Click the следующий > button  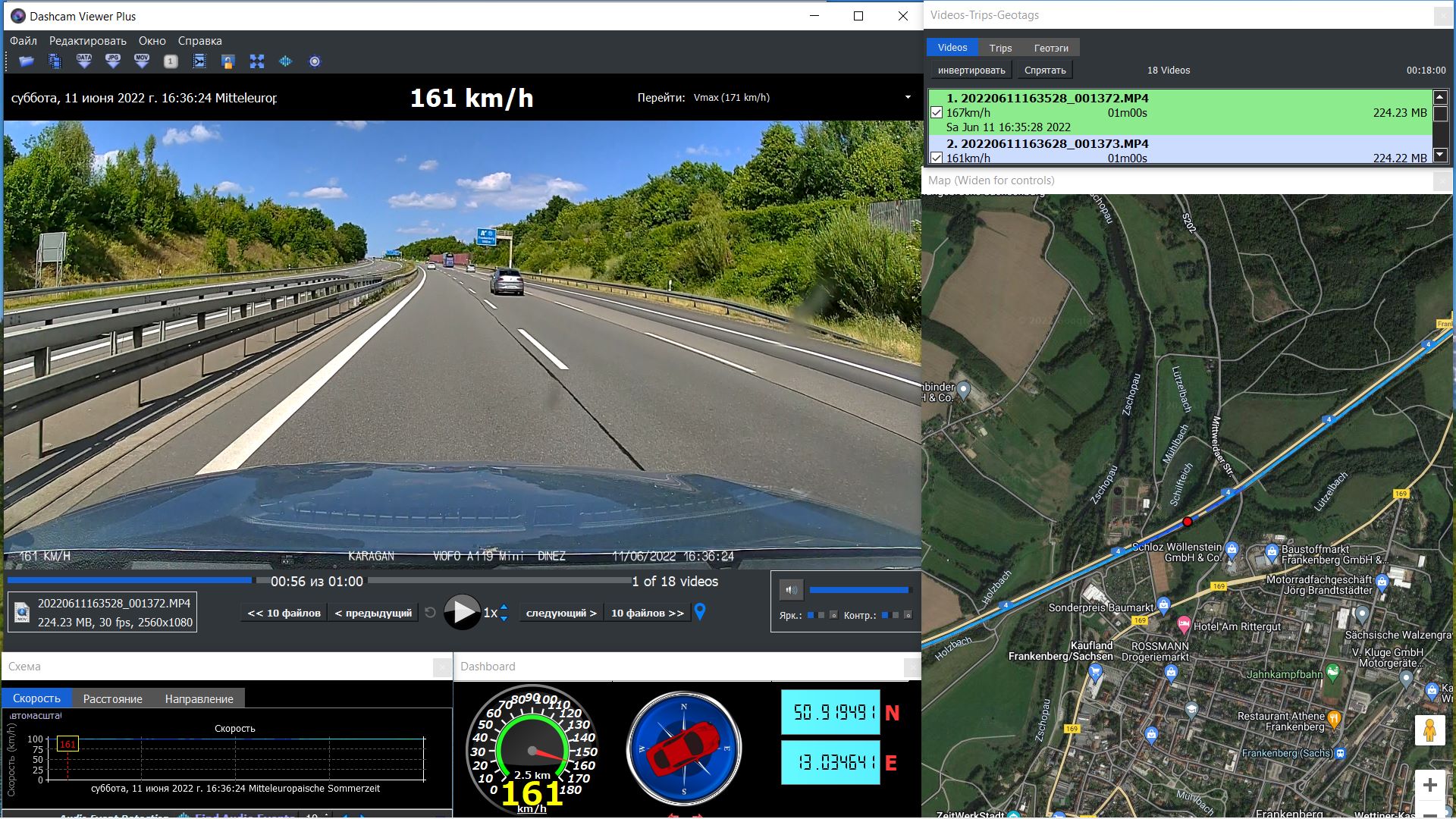point(561,613)
